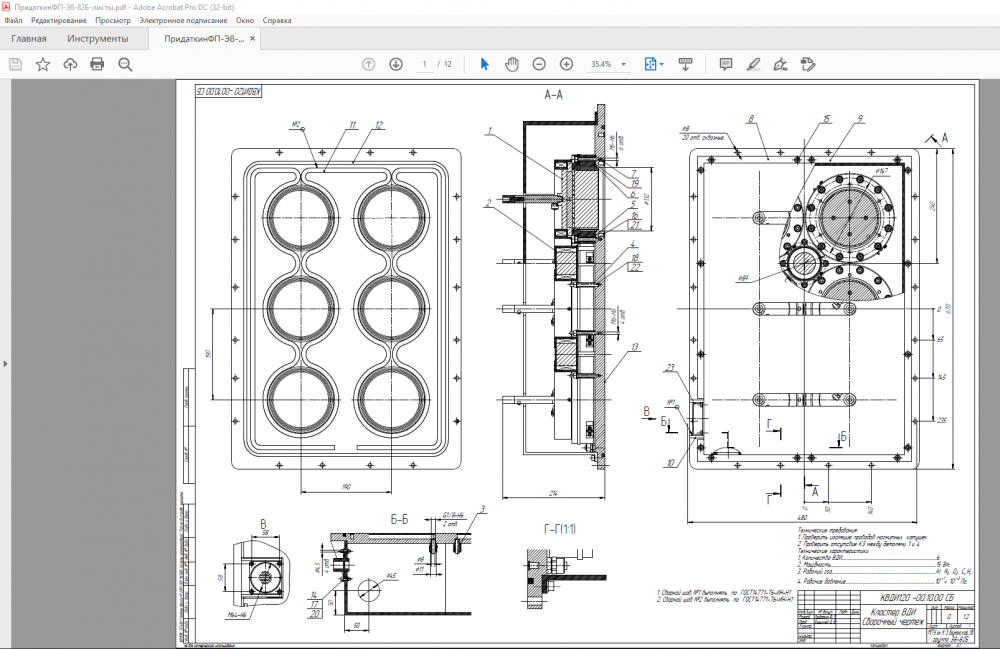Open the find text magnifier
Screen dimensions: 1000x649
click(125, 64)
